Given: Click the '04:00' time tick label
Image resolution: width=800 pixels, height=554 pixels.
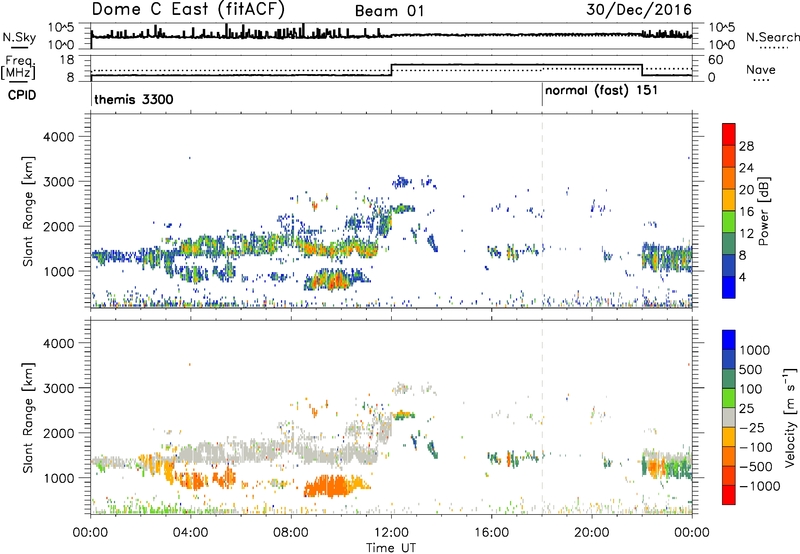Looking at the screenshot, I should (190, 533).
